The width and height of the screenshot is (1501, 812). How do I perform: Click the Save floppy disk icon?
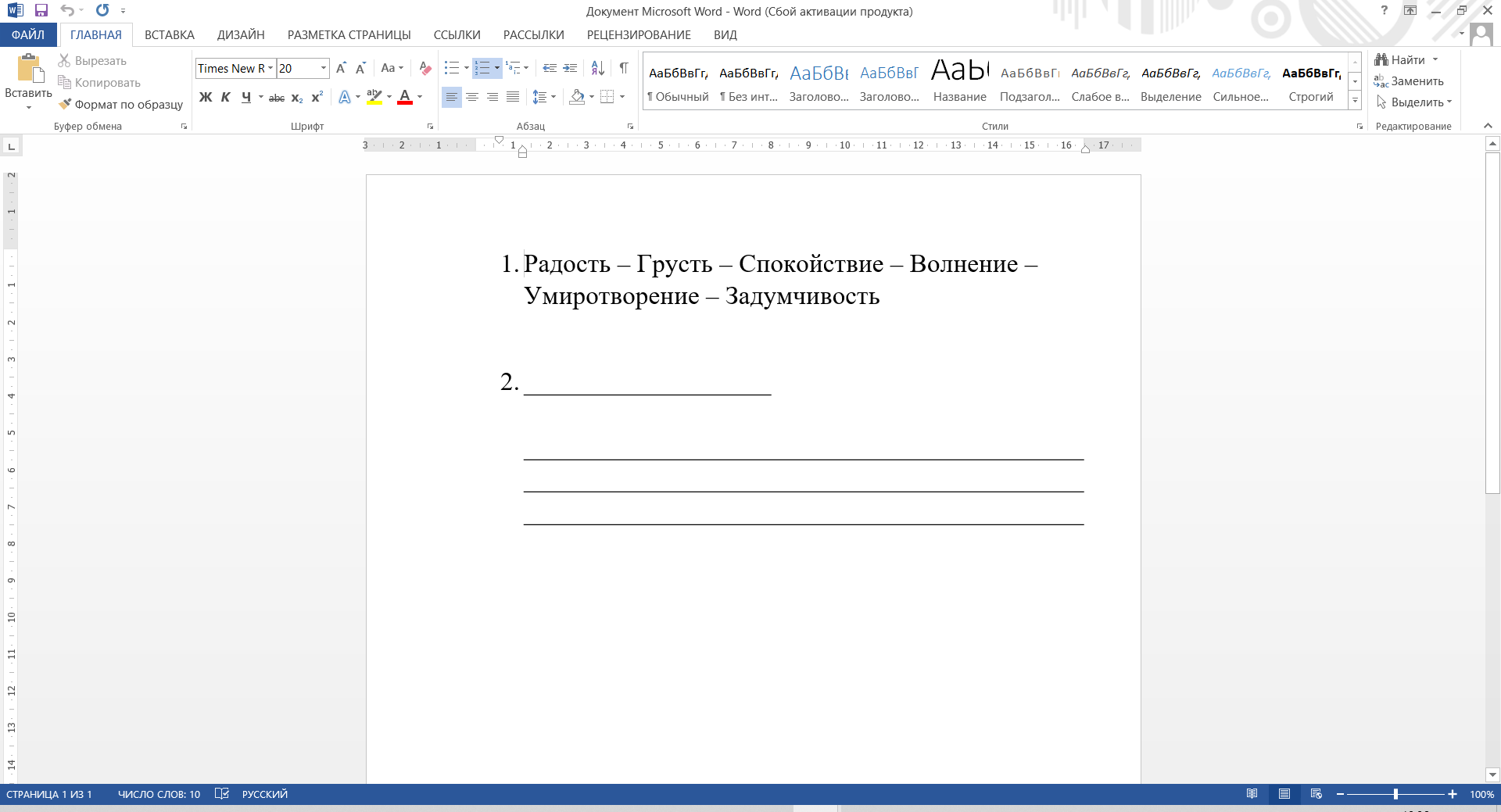click(x=41, y=10)
